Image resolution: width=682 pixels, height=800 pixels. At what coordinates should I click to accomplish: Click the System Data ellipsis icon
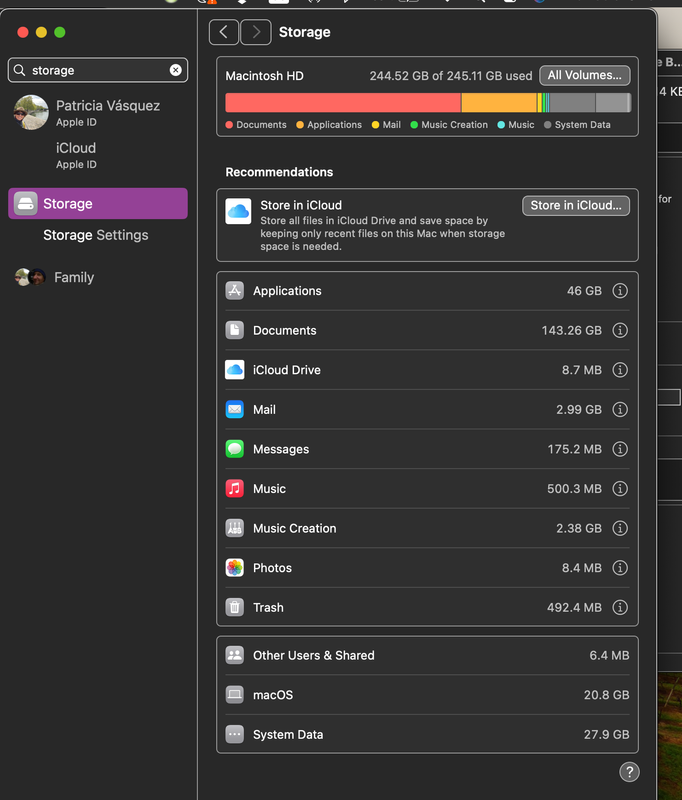click(x=235, y=734)
